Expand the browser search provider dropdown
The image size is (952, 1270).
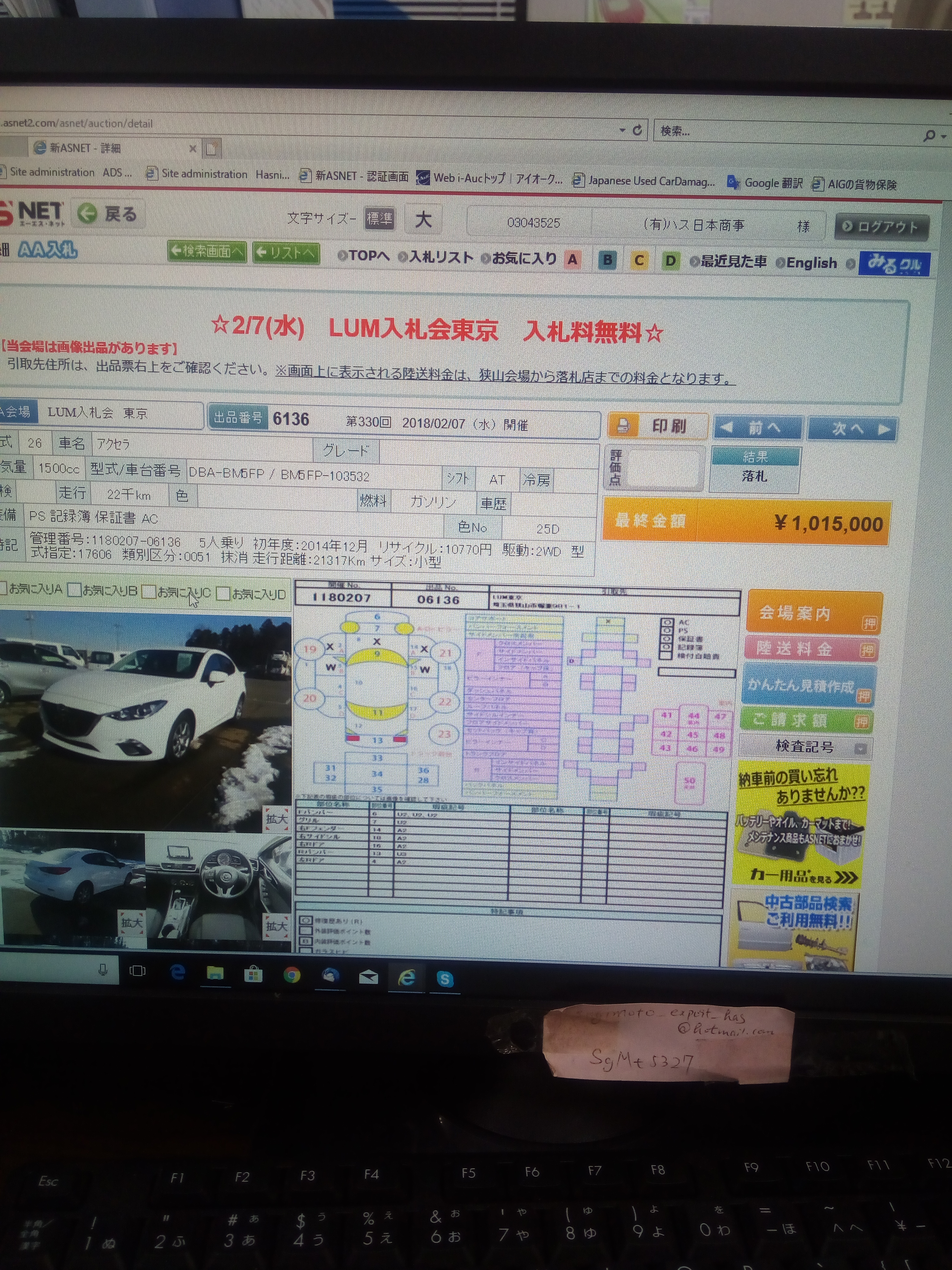(x=944, y=137)
